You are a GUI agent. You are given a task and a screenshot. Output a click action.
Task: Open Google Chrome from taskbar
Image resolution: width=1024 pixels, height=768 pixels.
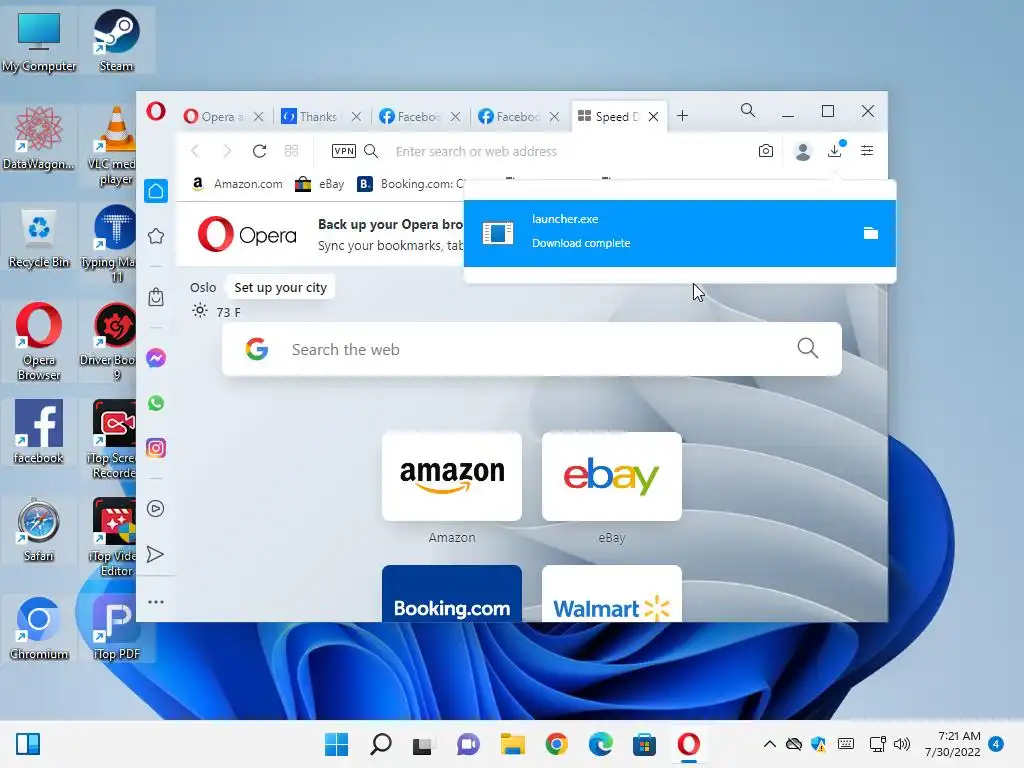click(556, 744)
